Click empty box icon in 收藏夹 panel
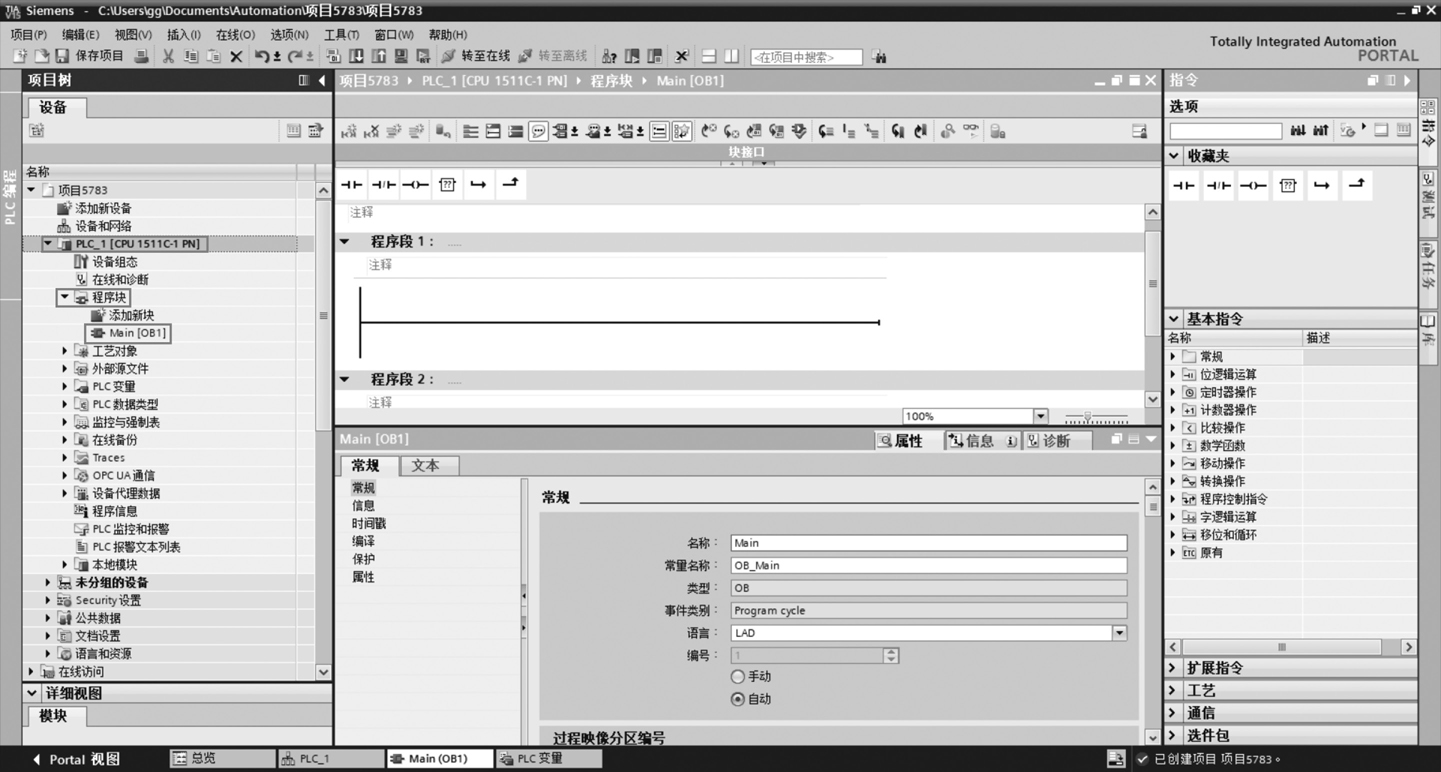The width and height of the screenshot is (1441, 772). click(x=1288, y=186)
